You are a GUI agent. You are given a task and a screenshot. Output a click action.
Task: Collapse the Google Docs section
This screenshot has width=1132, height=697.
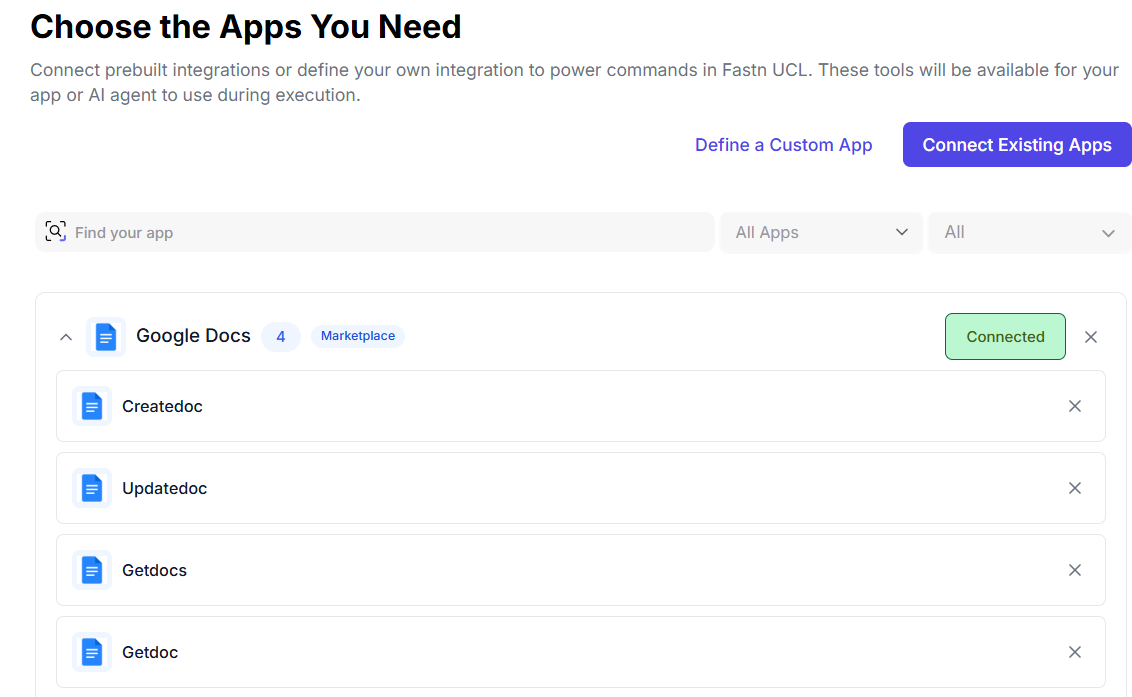pyautogui.click(x=66, y=337)
